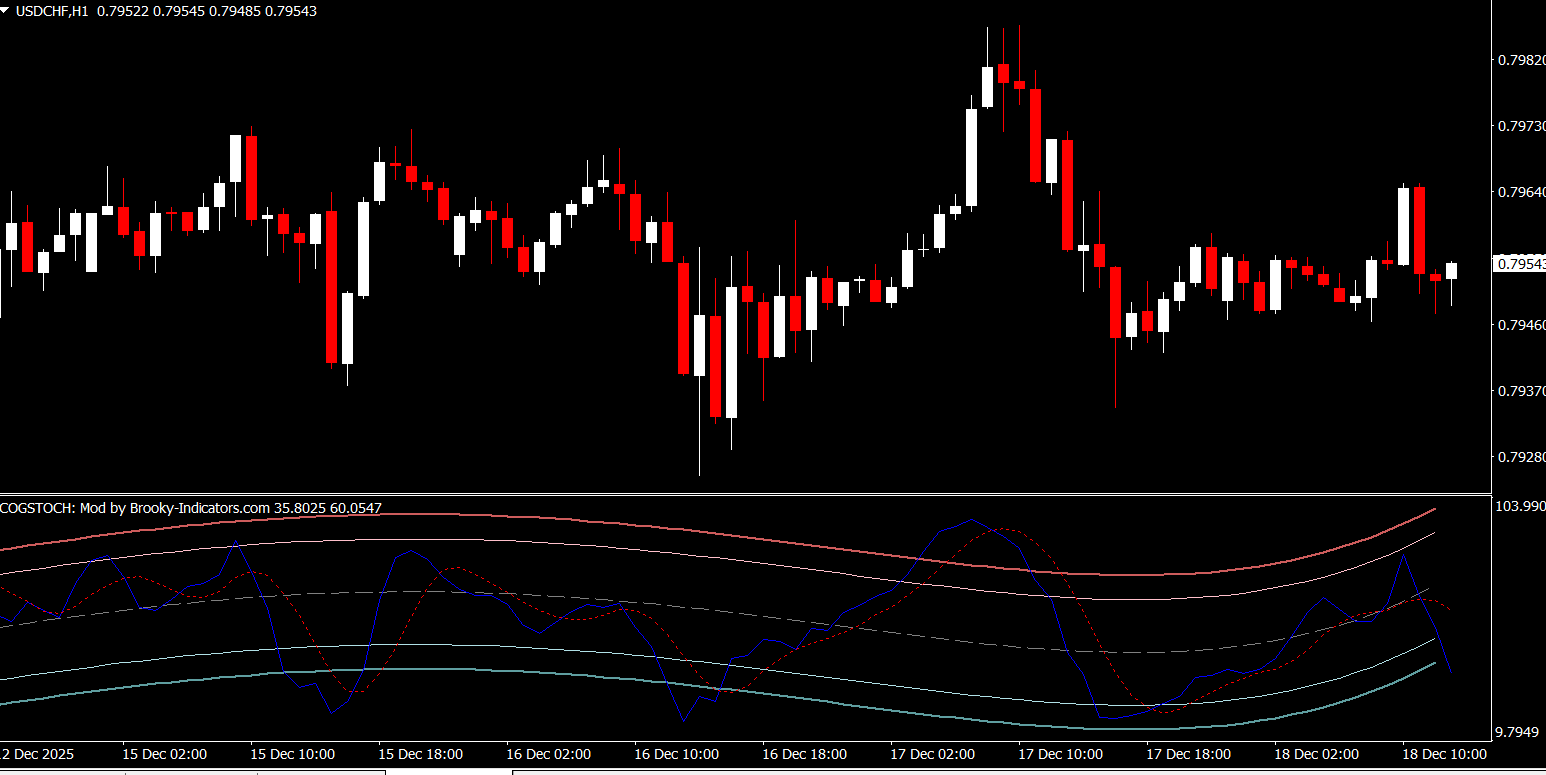
Task: Select the 15 Dec 02:00 time marker
Action: [x=164, y=754]
